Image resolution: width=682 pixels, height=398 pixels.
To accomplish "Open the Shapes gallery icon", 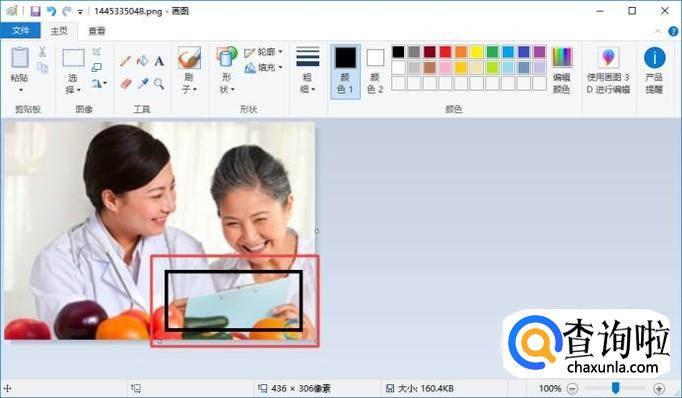I will (227, 57).
